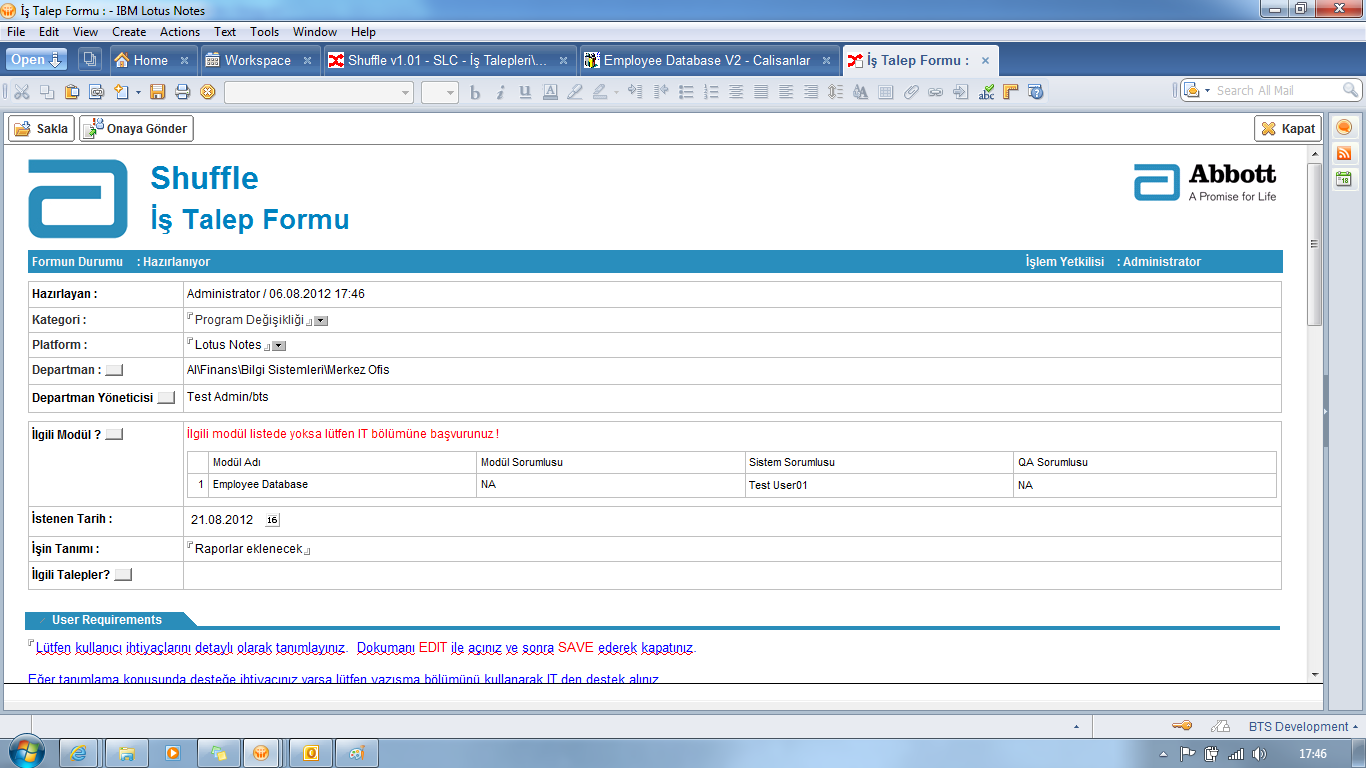
Task: Toggle italic text formatting
Action: [499, 92]
